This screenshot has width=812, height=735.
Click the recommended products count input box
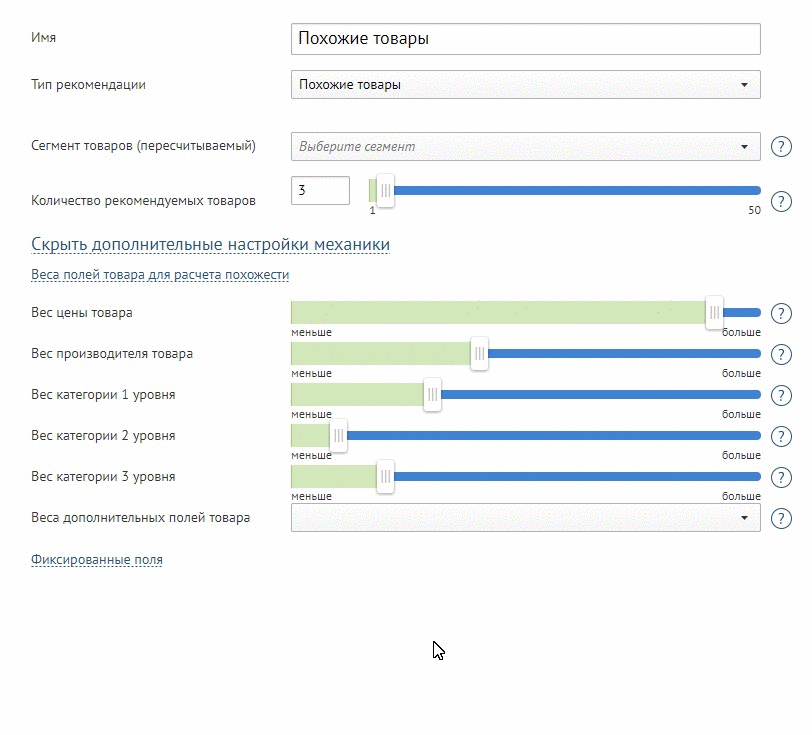pos(320,191)
